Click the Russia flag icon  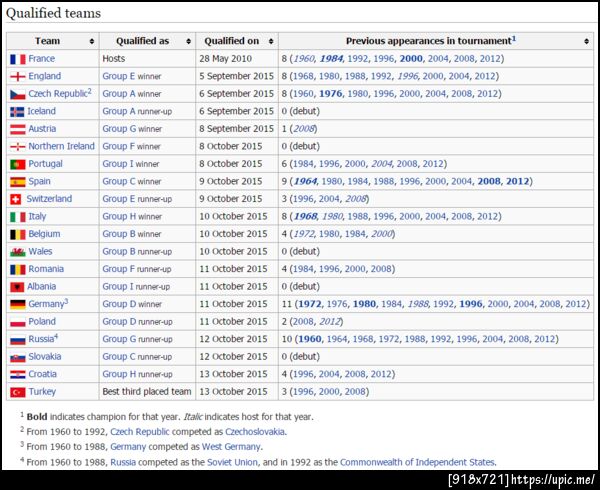18,340
